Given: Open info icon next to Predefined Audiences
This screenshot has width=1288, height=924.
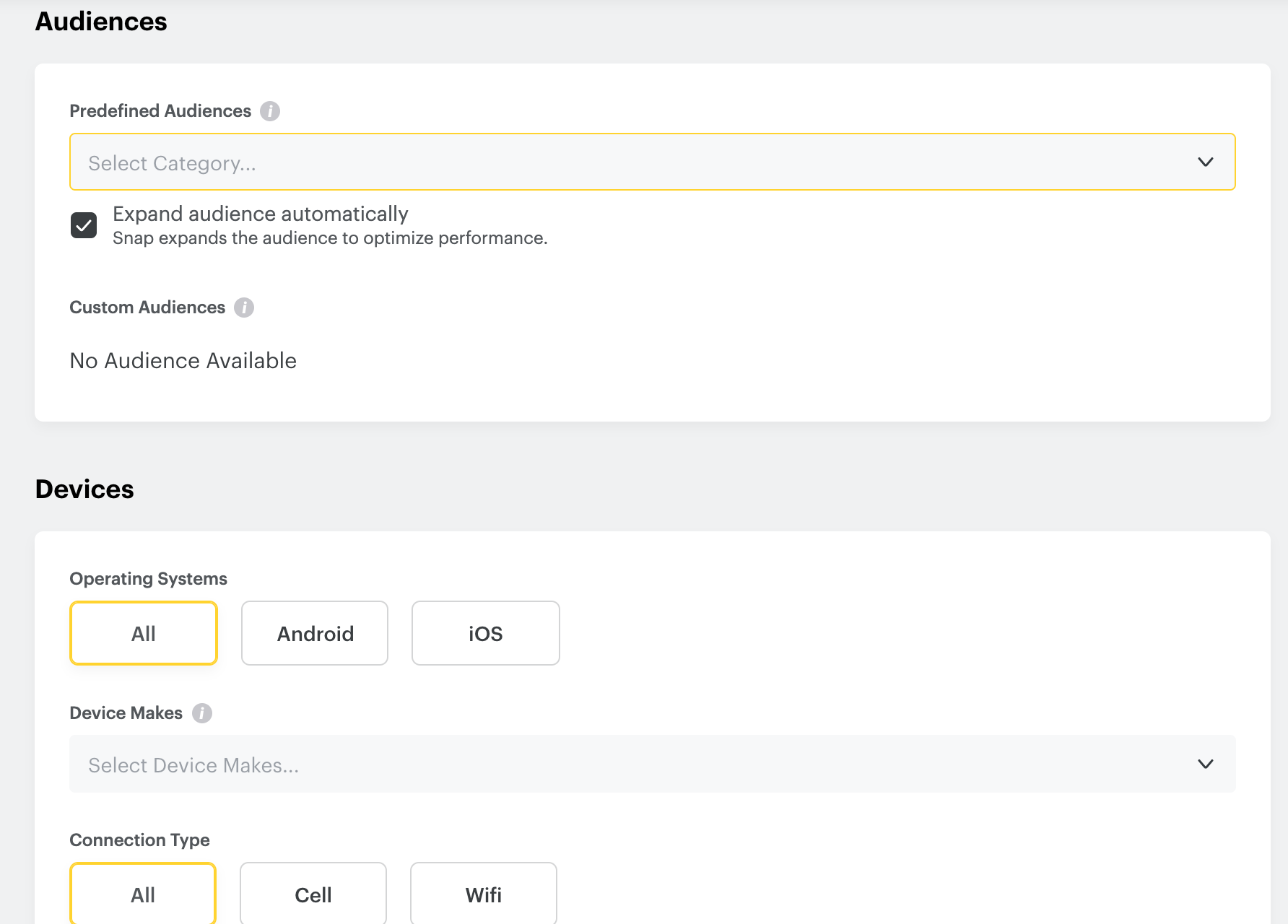Looking at the screenshot, I should (x=270, y=111).
